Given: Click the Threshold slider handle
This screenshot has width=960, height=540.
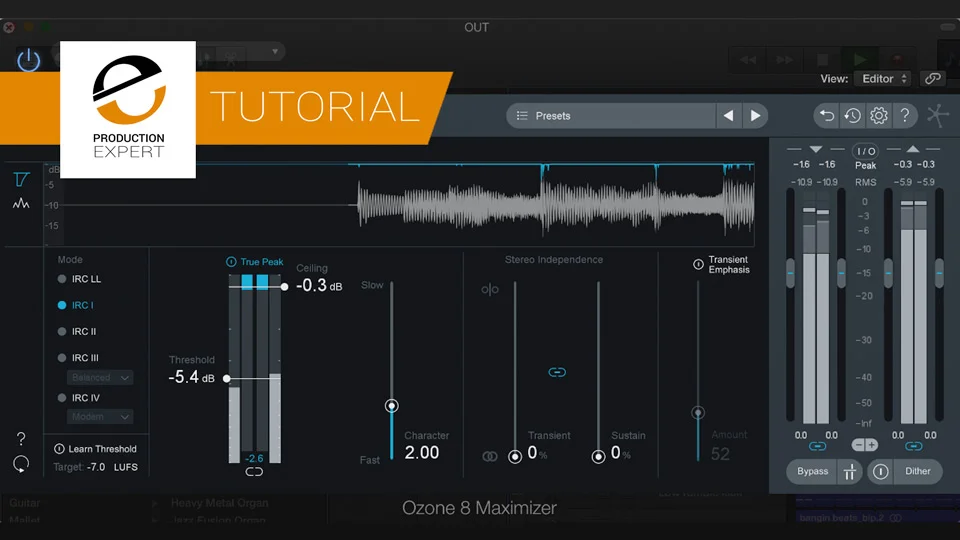Looking at the screenshot, I should (227, 378).
